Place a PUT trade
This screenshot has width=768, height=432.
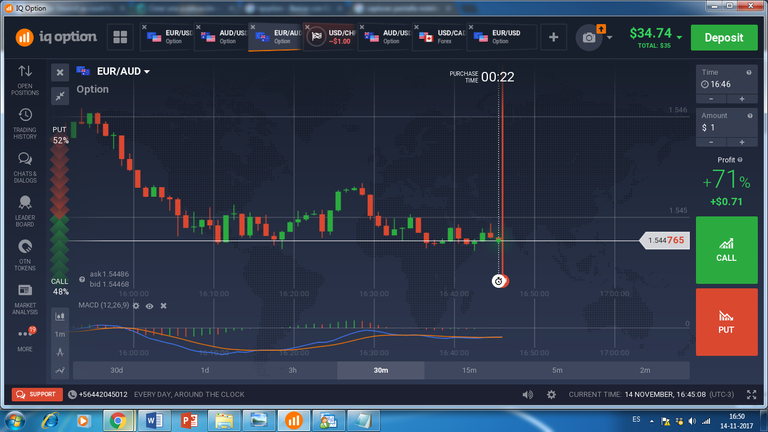pos(726,322)
